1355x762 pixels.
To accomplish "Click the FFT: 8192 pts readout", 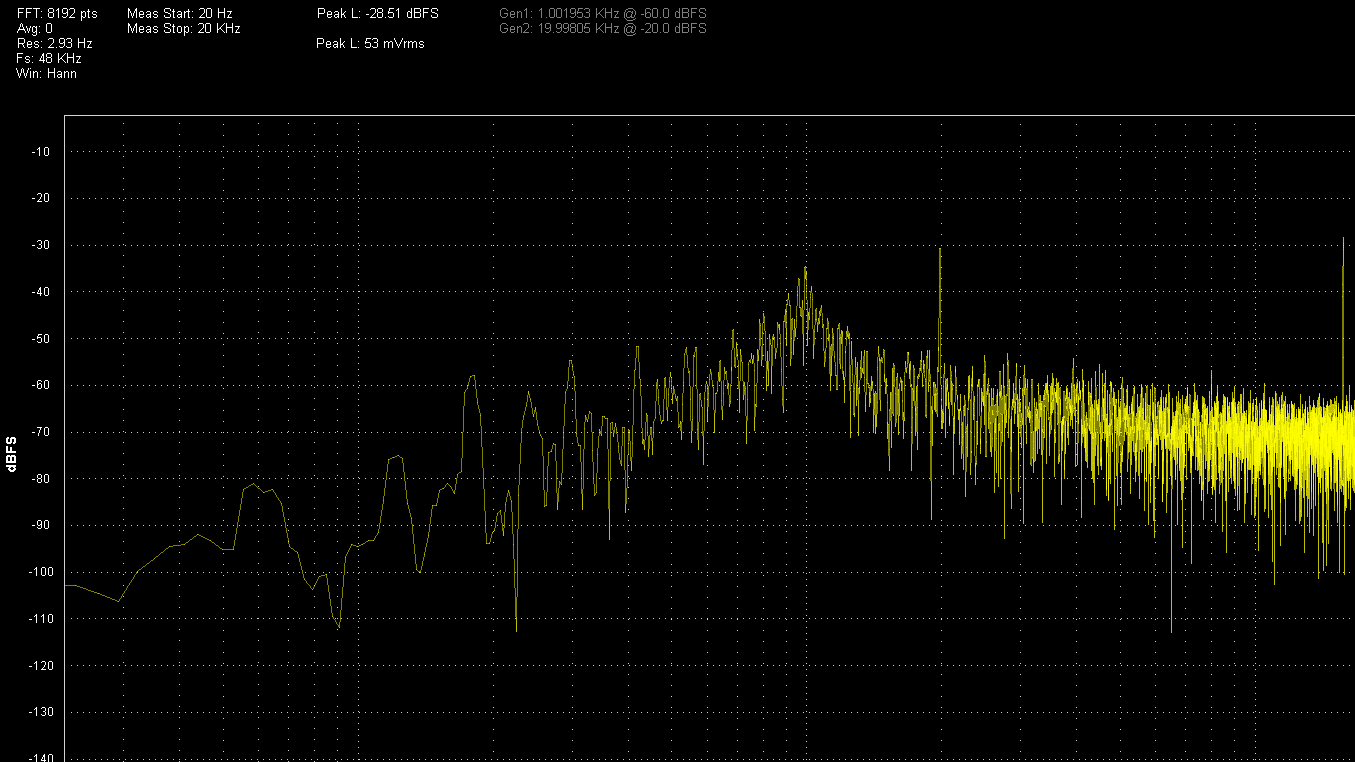I will point(57,14).
